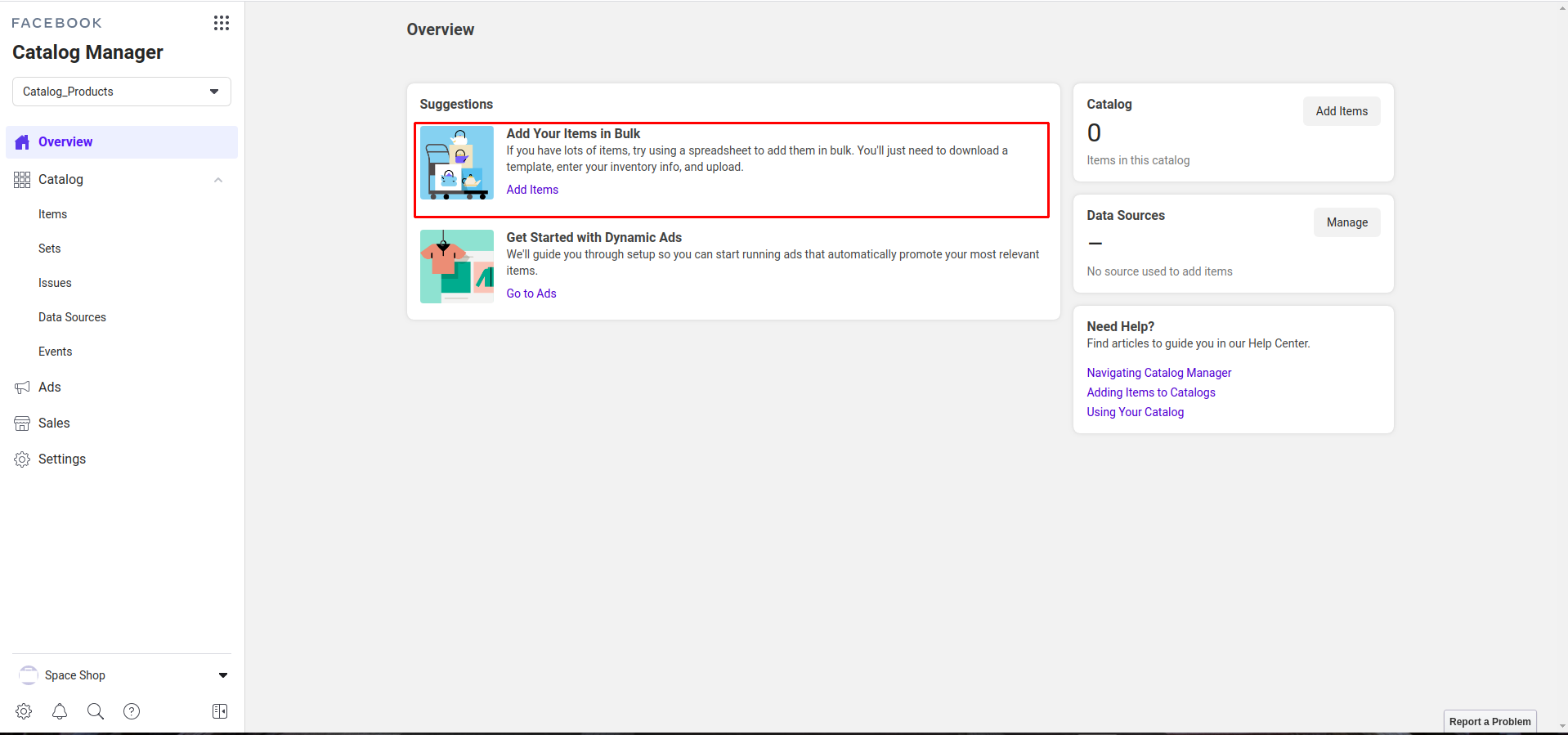Click the search magnifier icon

[96, 711]
